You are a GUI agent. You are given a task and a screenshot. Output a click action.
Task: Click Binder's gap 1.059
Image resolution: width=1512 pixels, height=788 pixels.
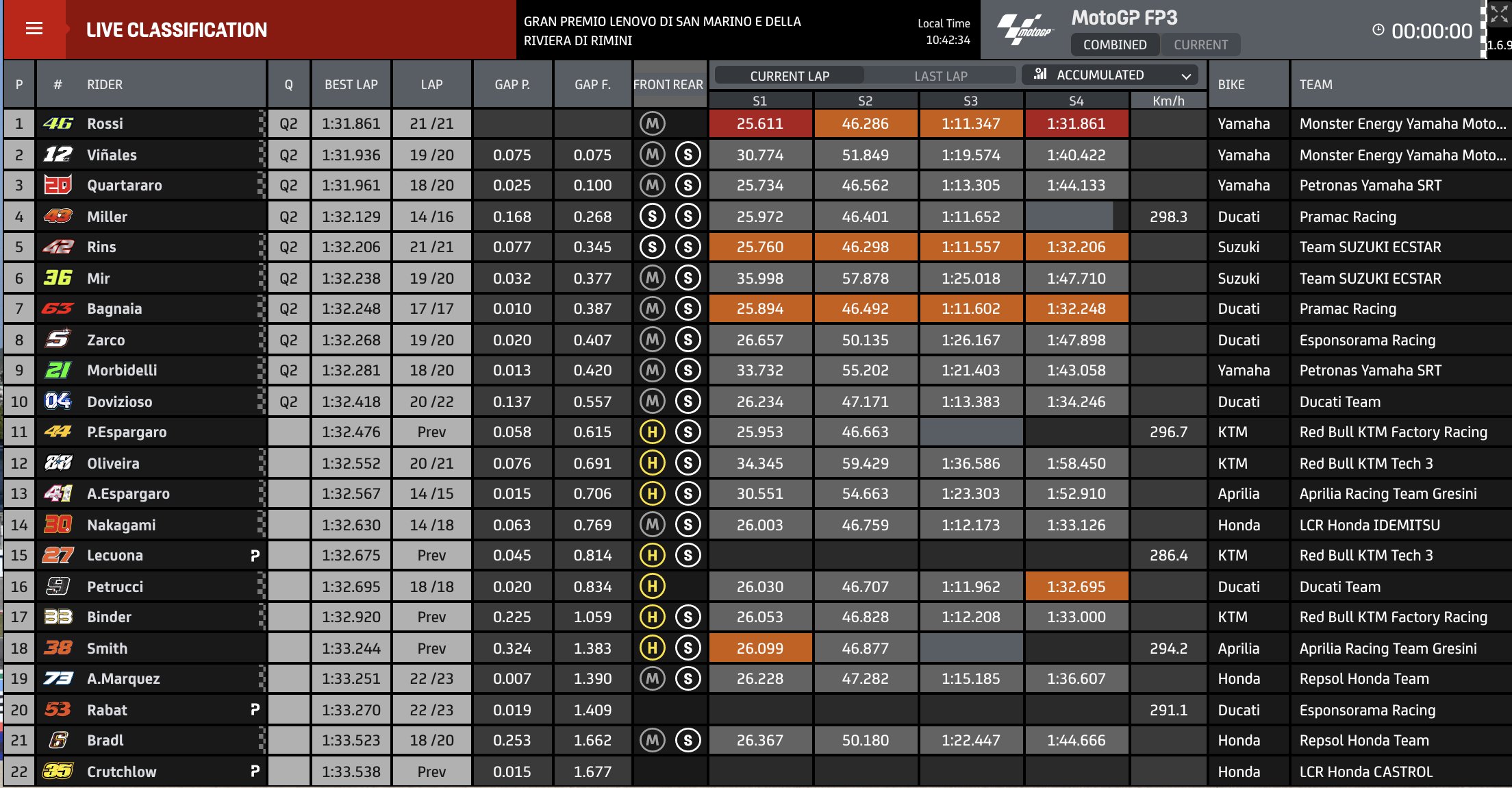click(592, 617)
